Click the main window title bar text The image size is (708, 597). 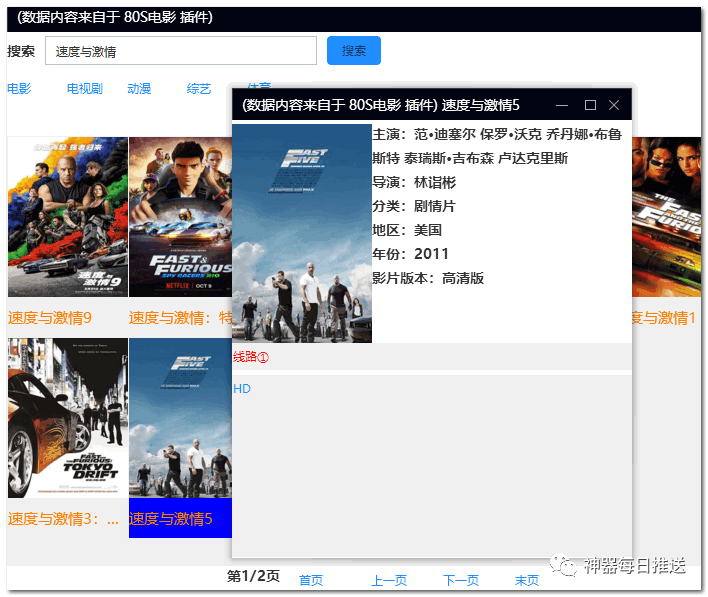coord(115,17)
